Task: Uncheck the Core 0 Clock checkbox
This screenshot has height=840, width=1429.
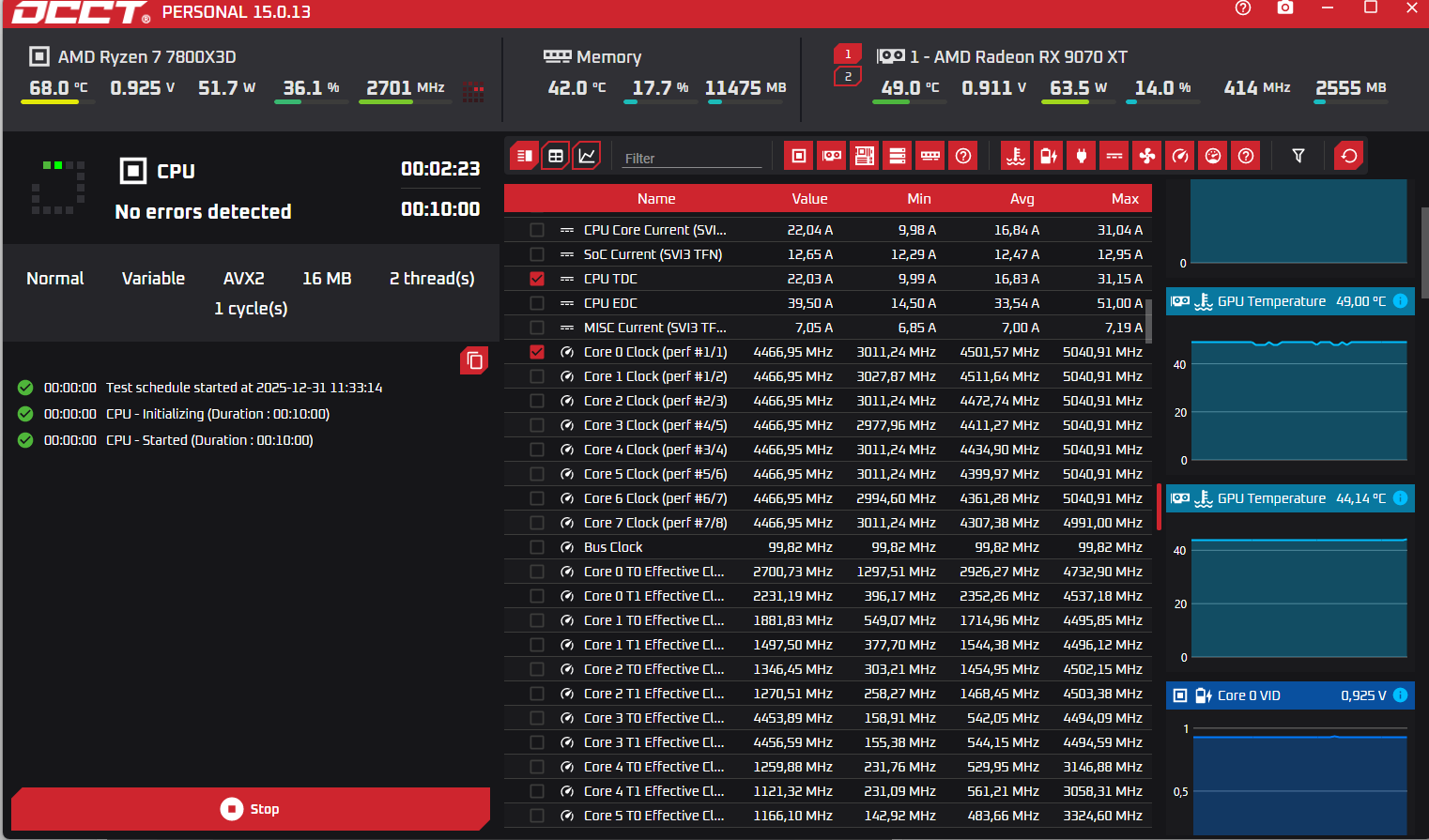Action: click(x=537, y=352)
